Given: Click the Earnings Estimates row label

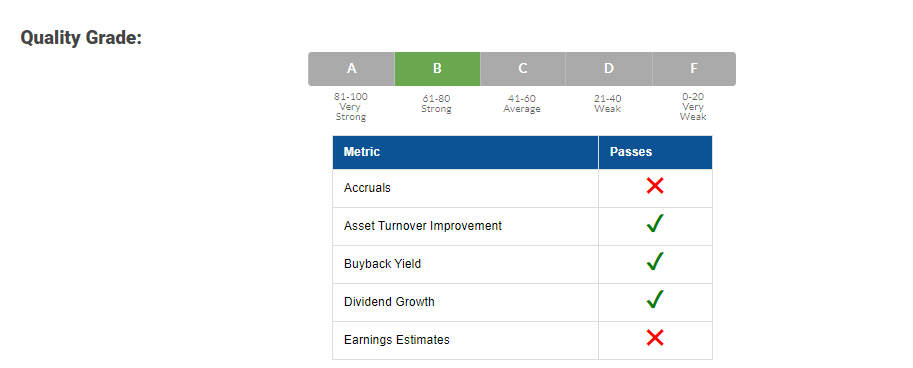Looking at the screenshot, I should coord(397,339).
